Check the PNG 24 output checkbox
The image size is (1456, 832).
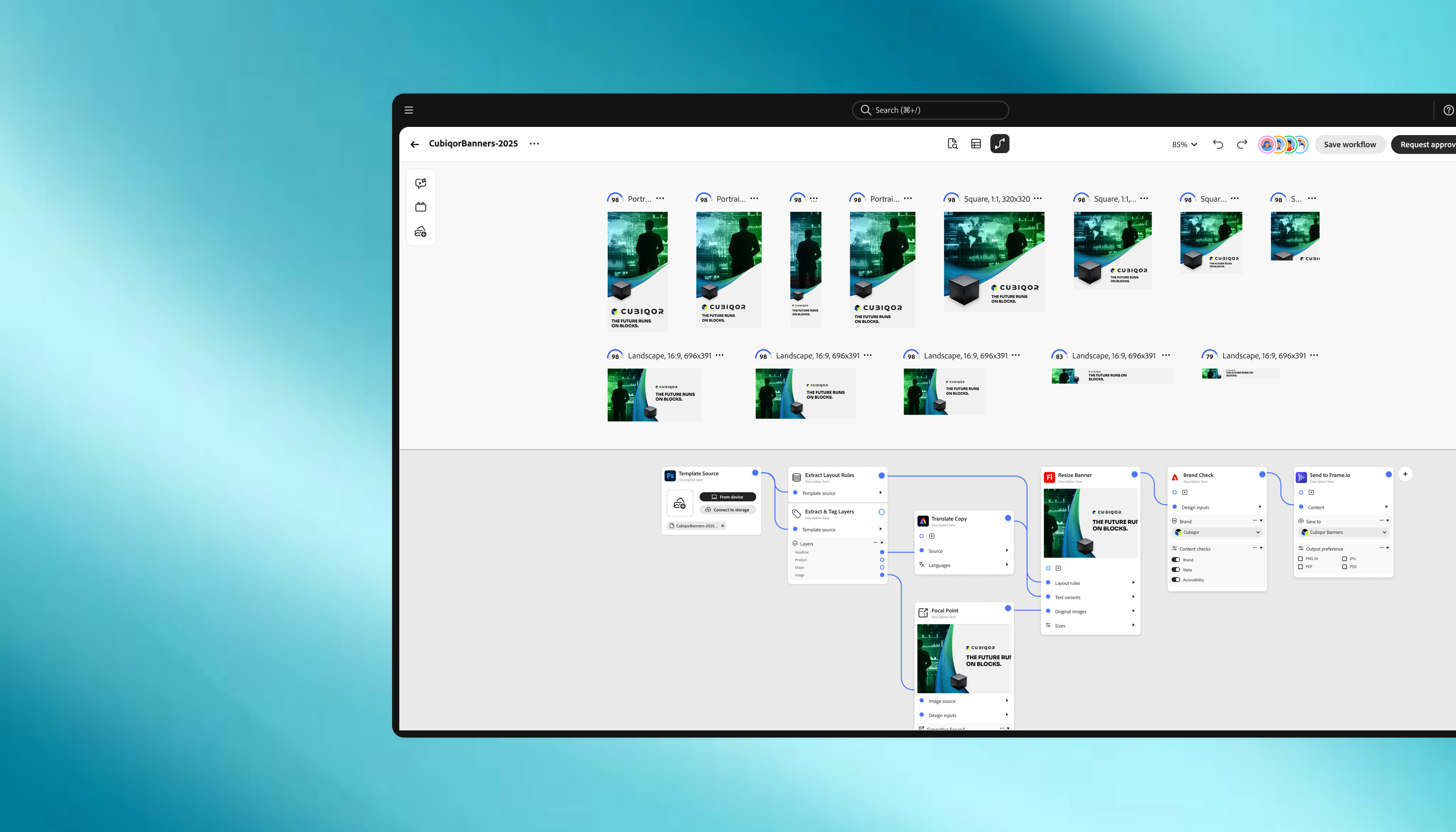(1300, 559)
